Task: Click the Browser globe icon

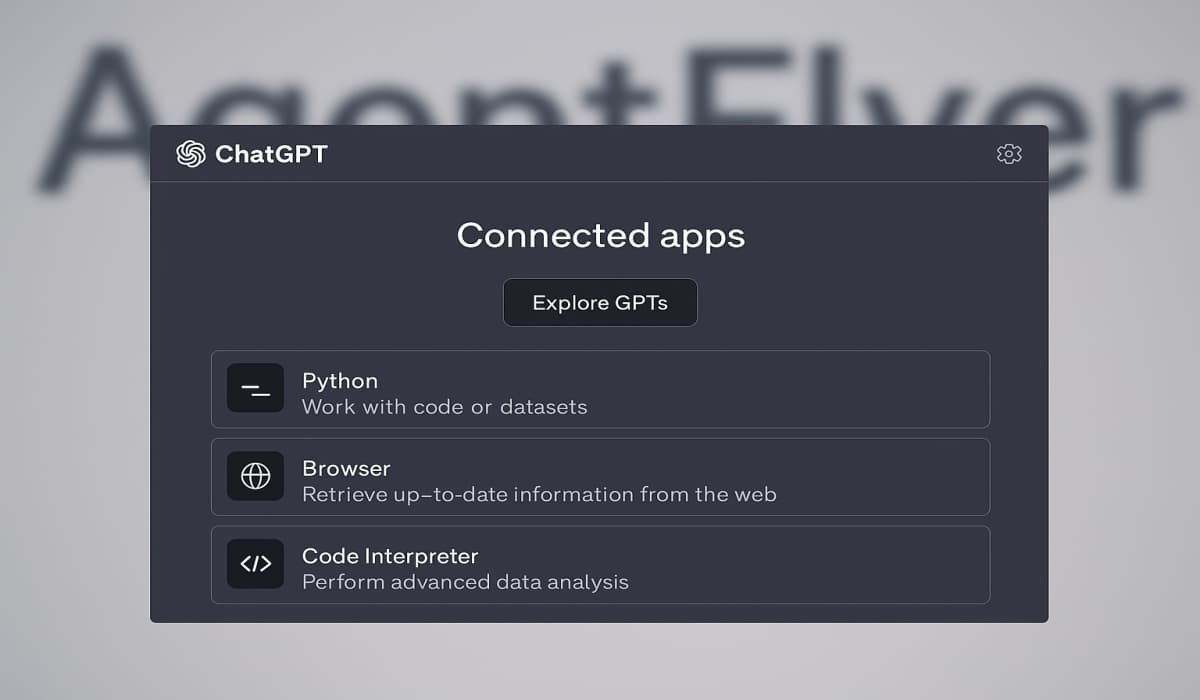Action: coord(256,476)
